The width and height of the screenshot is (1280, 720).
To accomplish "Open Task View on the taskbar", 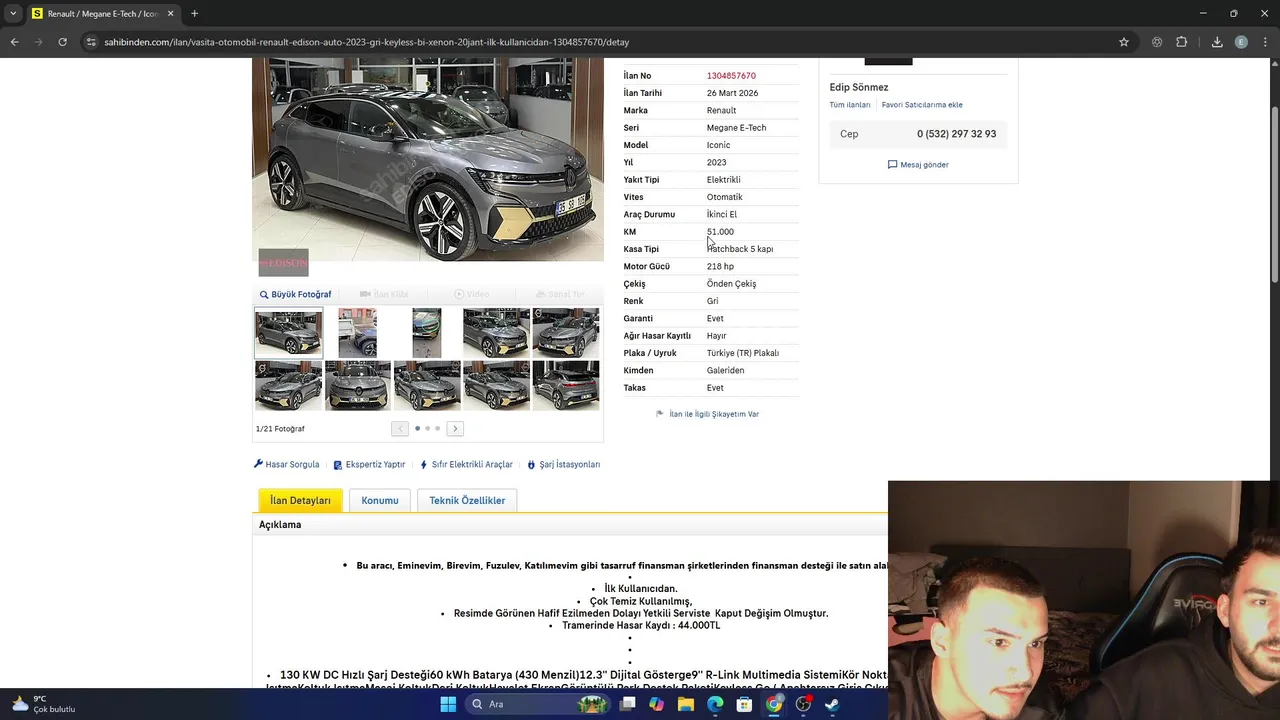I will pos(627,704).
